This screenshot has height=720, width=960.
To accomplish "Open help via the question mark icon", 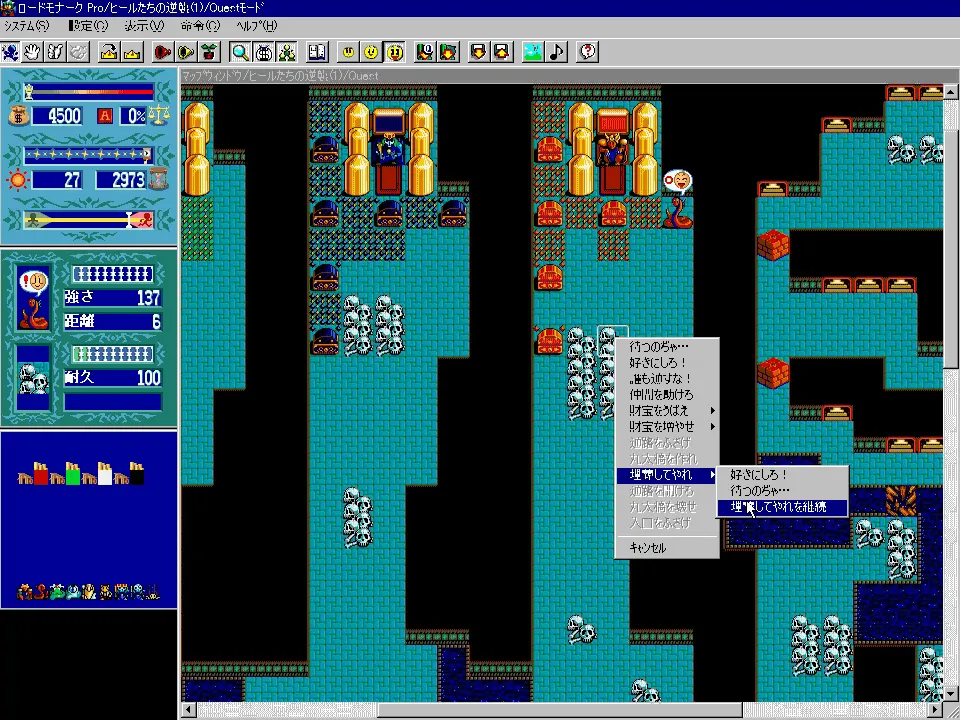I will tap(587, 51).
